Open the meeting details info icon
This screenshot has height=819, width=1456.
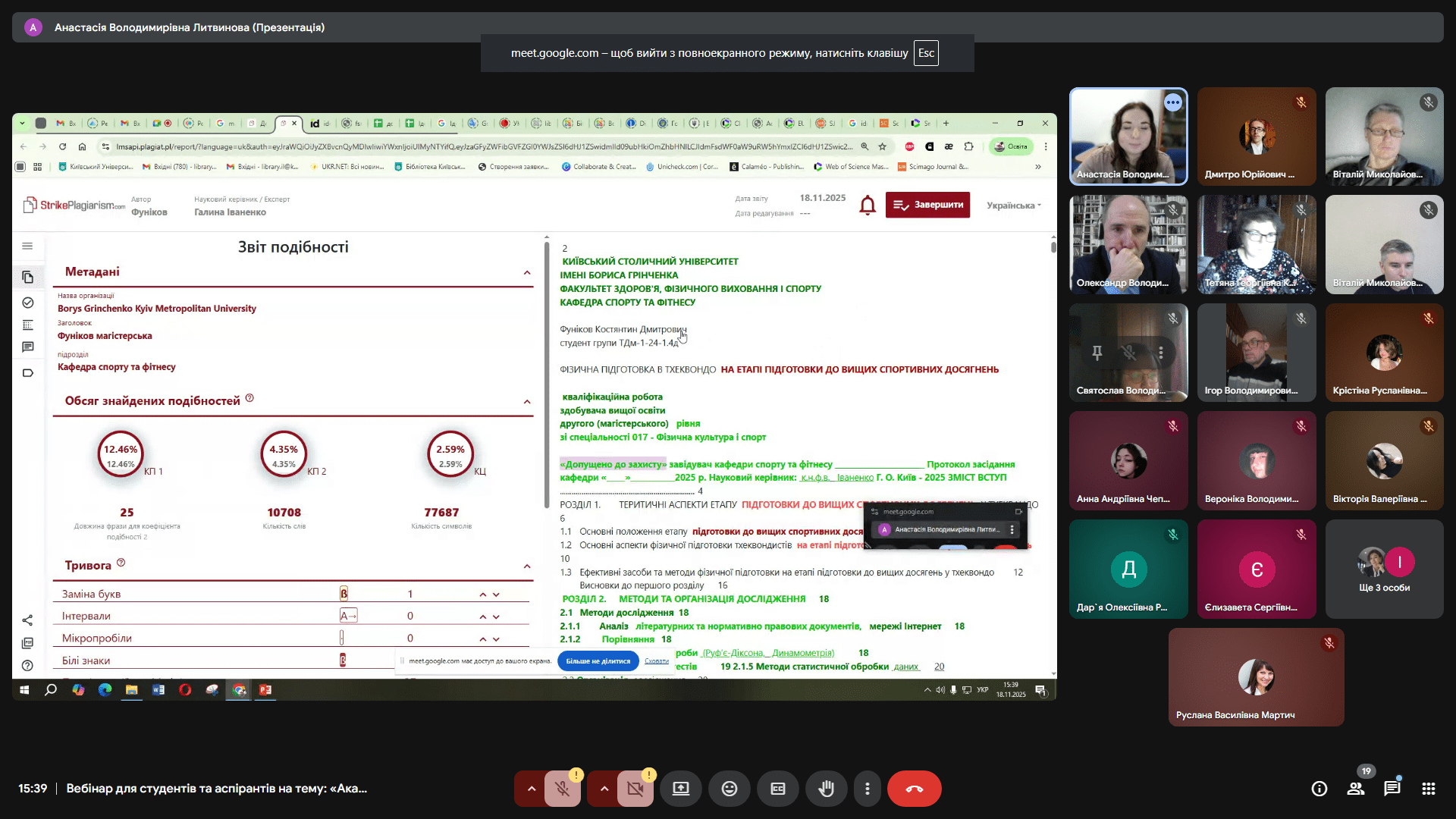click(x=1319, y=789)
